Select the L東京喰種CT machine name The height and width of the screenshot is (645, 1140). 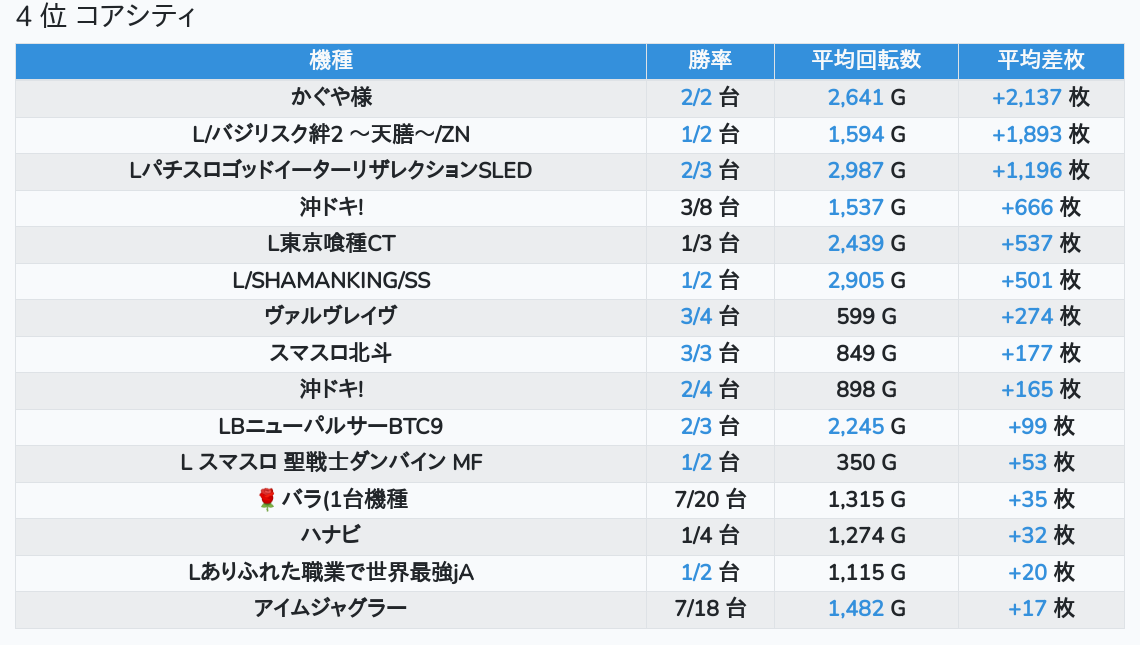click(x=331, y=244)
